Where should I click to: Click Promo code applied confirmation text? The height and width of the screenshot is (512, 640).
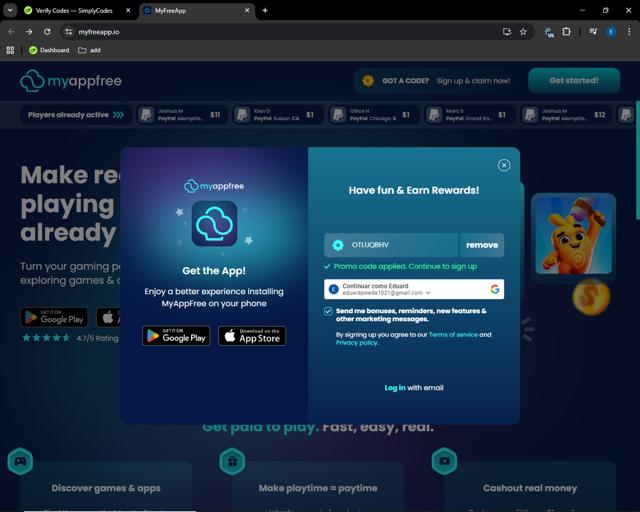(x=405, y=267)
